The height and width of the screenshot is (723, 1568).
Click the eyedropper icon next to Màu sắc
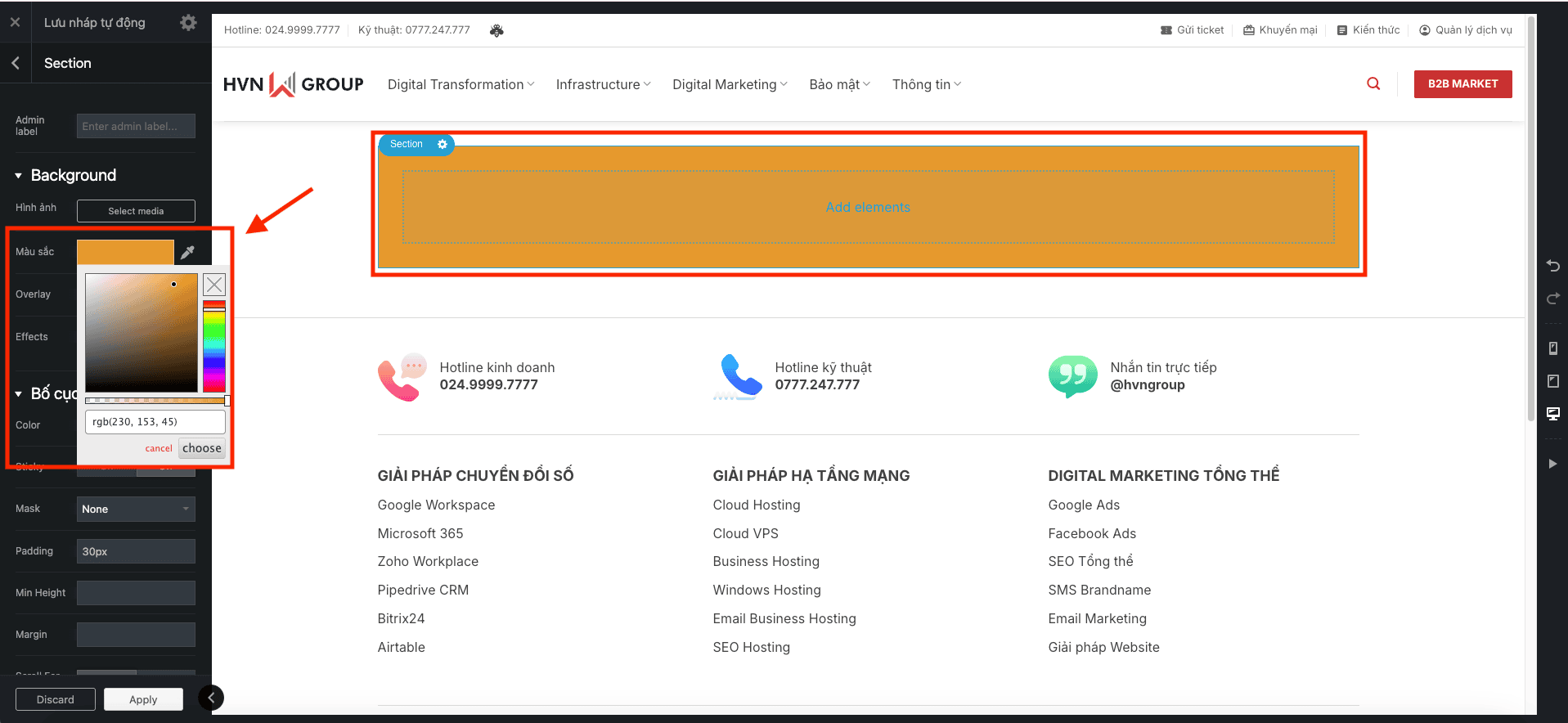click(187, 252)
